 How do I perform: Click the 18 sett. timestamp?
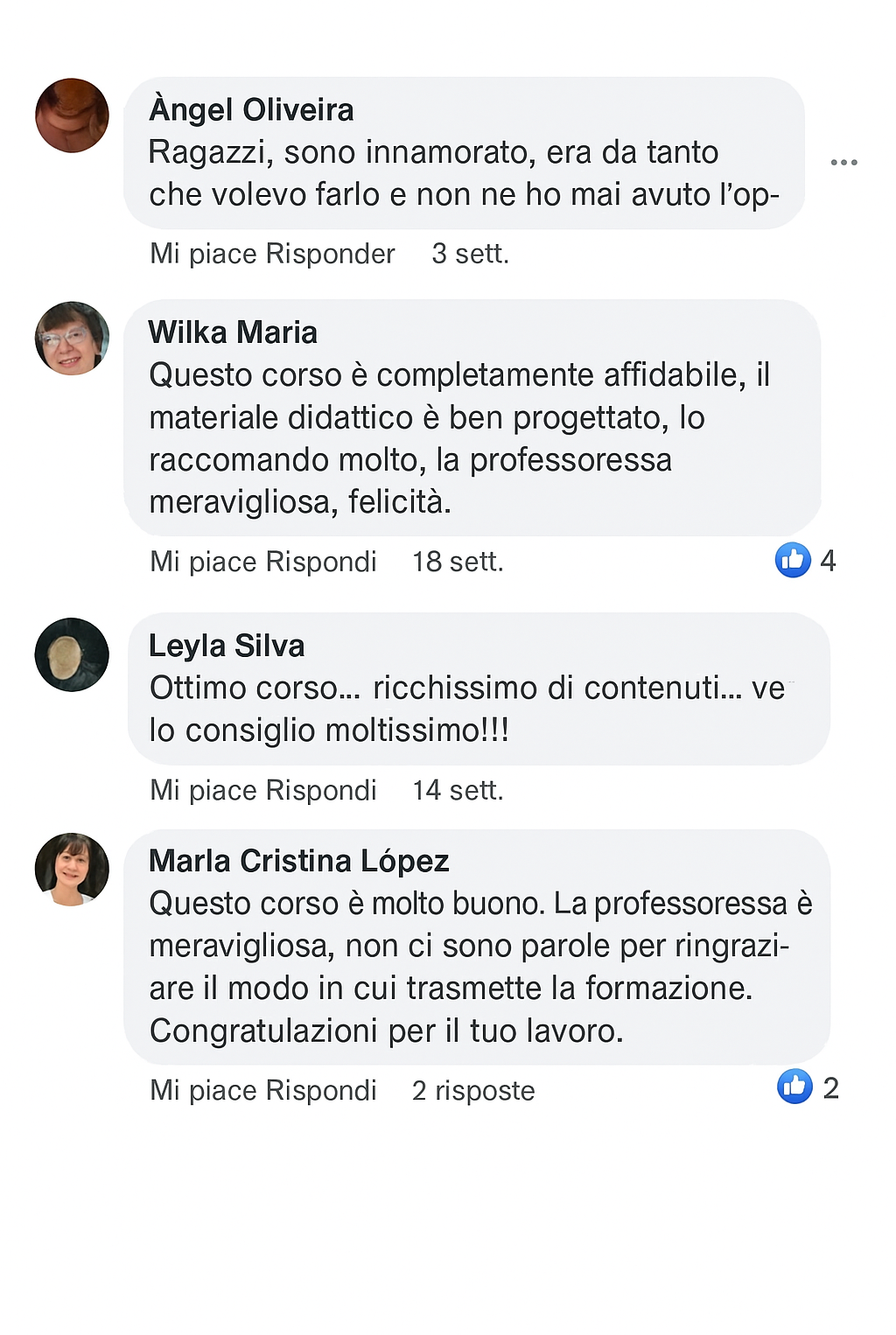coord(458,562)
